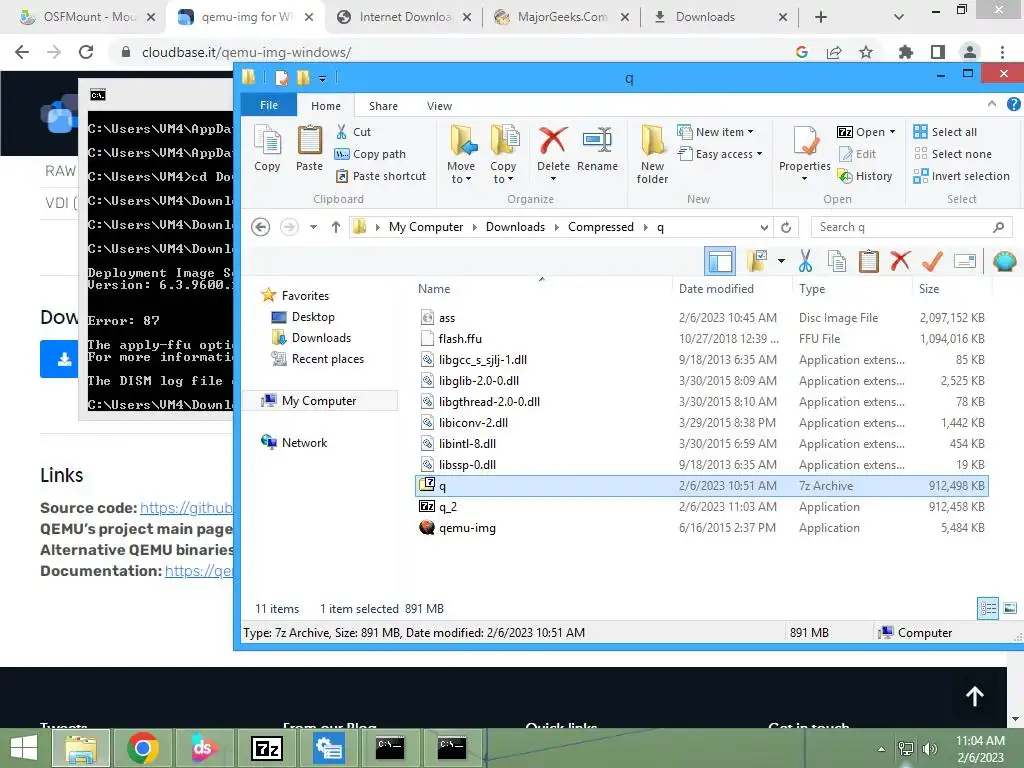Screen dimensions: 1024x768
Task: Expand the 7z Open dropdown arrow
Action: coord(893,132)
